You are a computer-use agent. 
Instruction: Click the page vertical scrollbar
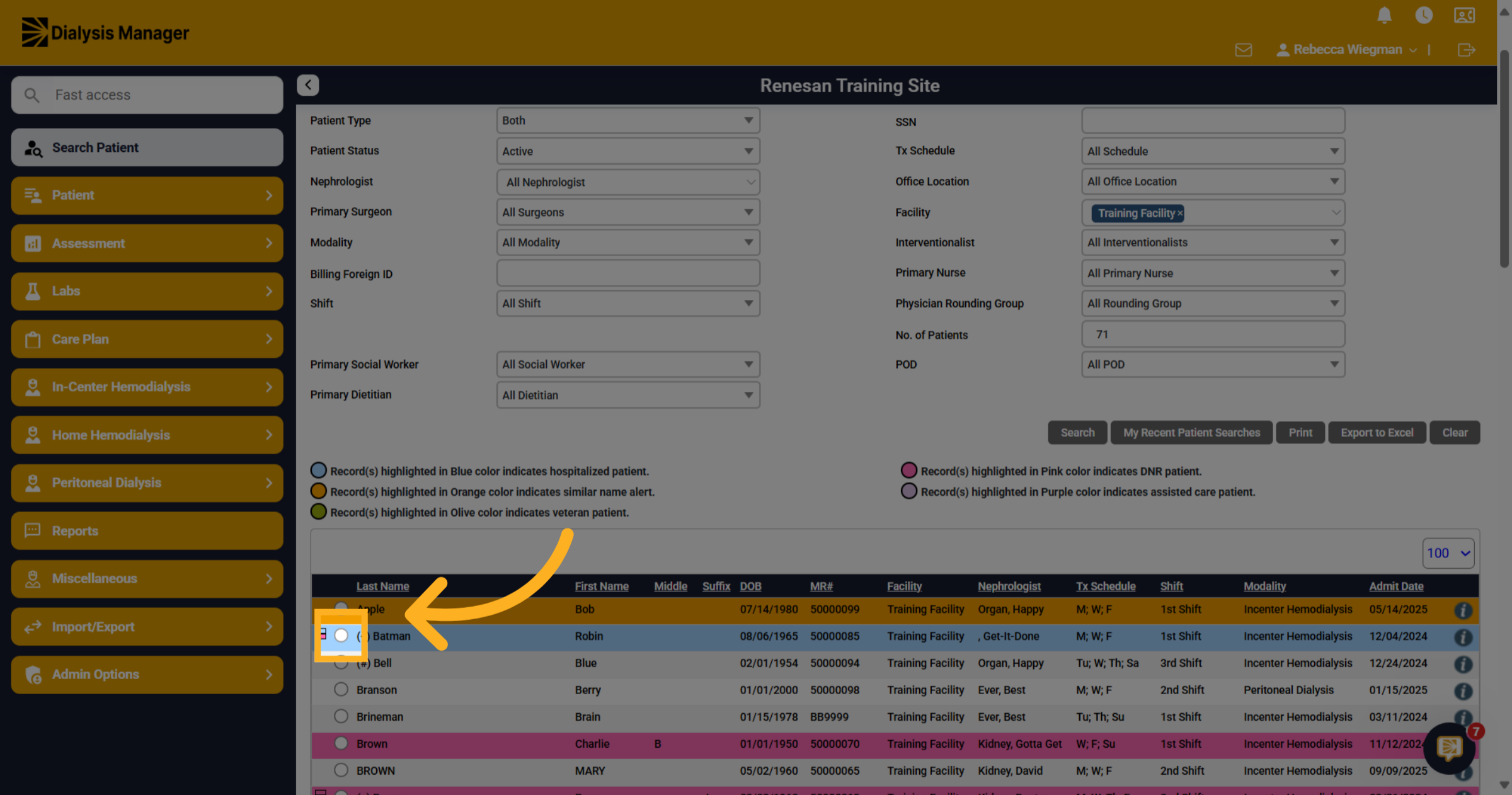pyautogui.click(x=1504, y=157)
